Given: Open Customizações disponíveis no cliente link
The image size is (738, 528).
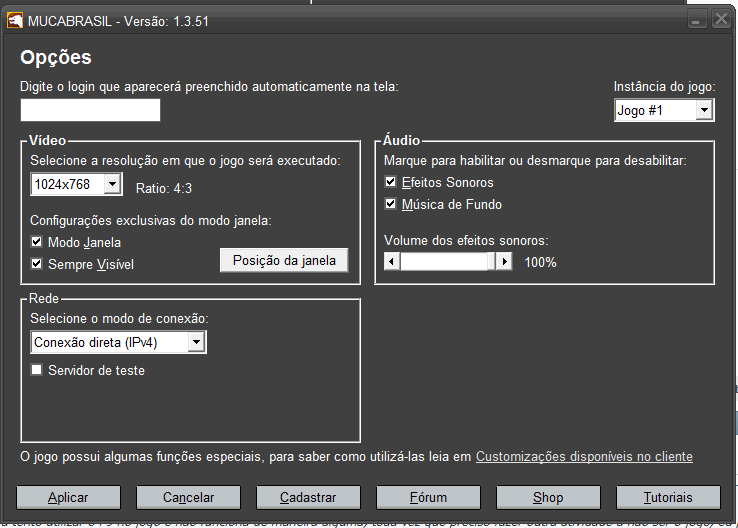Looking at the screenshot, I should tap(584, 457).
